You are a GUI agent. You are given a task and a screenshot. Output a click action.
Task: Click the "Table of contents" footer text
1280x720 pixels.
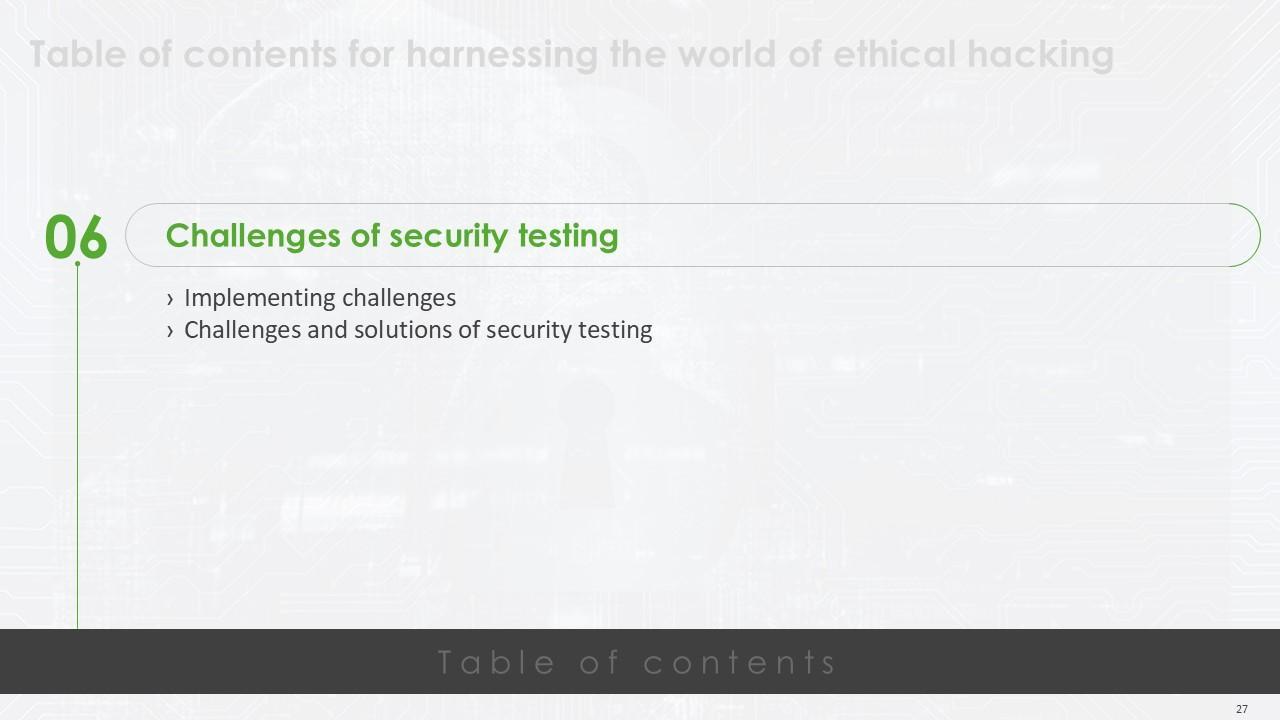point(638,662)
